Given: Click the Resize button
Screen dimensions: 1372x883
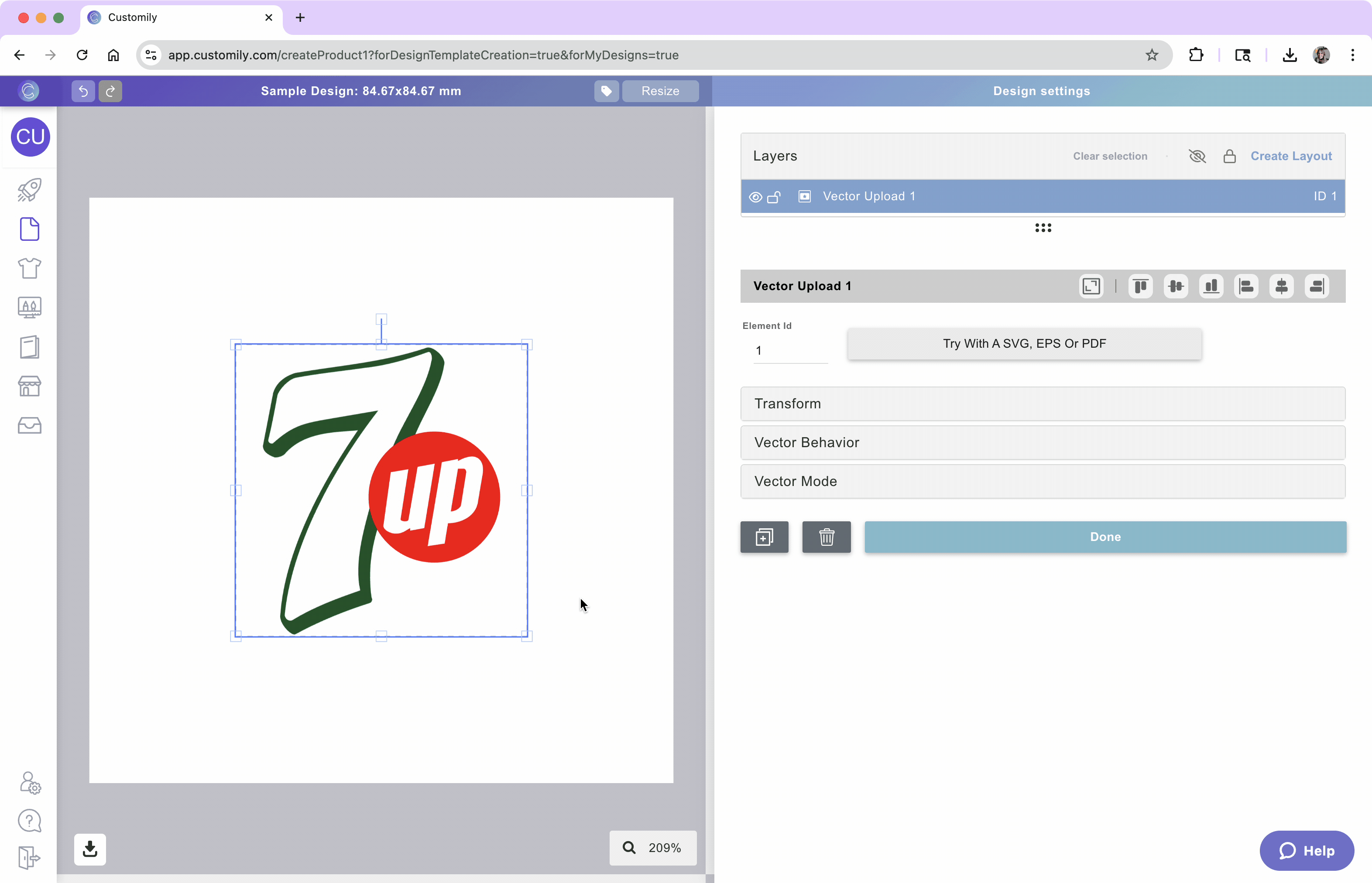Looking at the screenshot, I should click(660, 91).
